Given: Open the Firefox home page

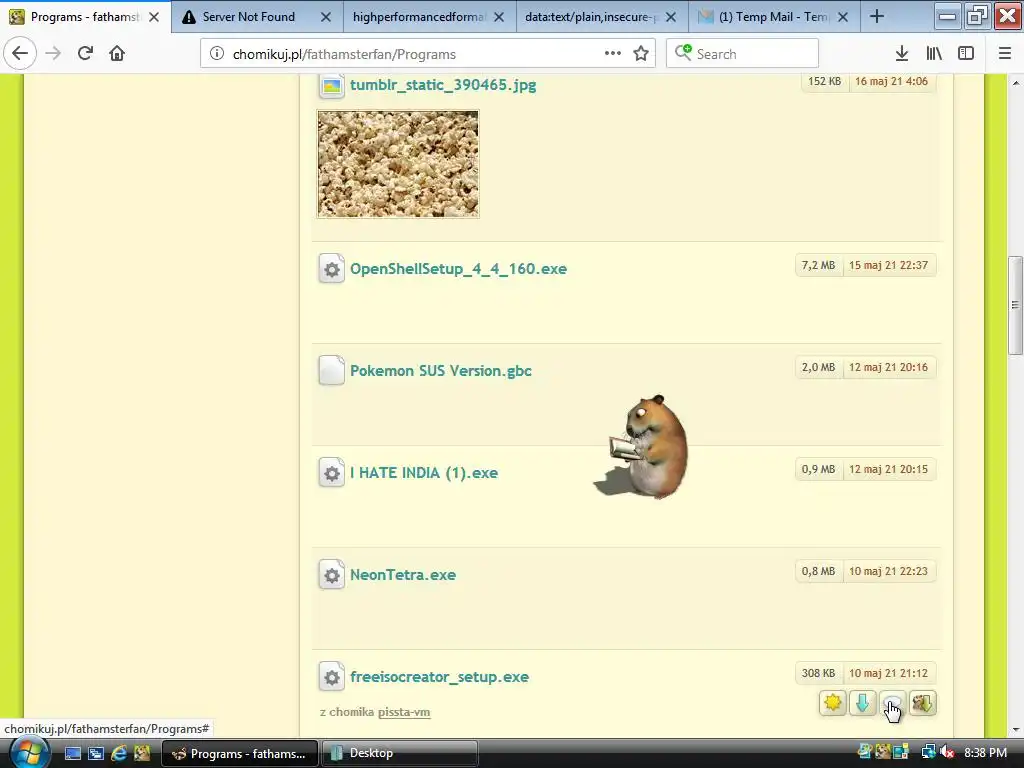Looking at the screenshot, I should tap(117, 54).
